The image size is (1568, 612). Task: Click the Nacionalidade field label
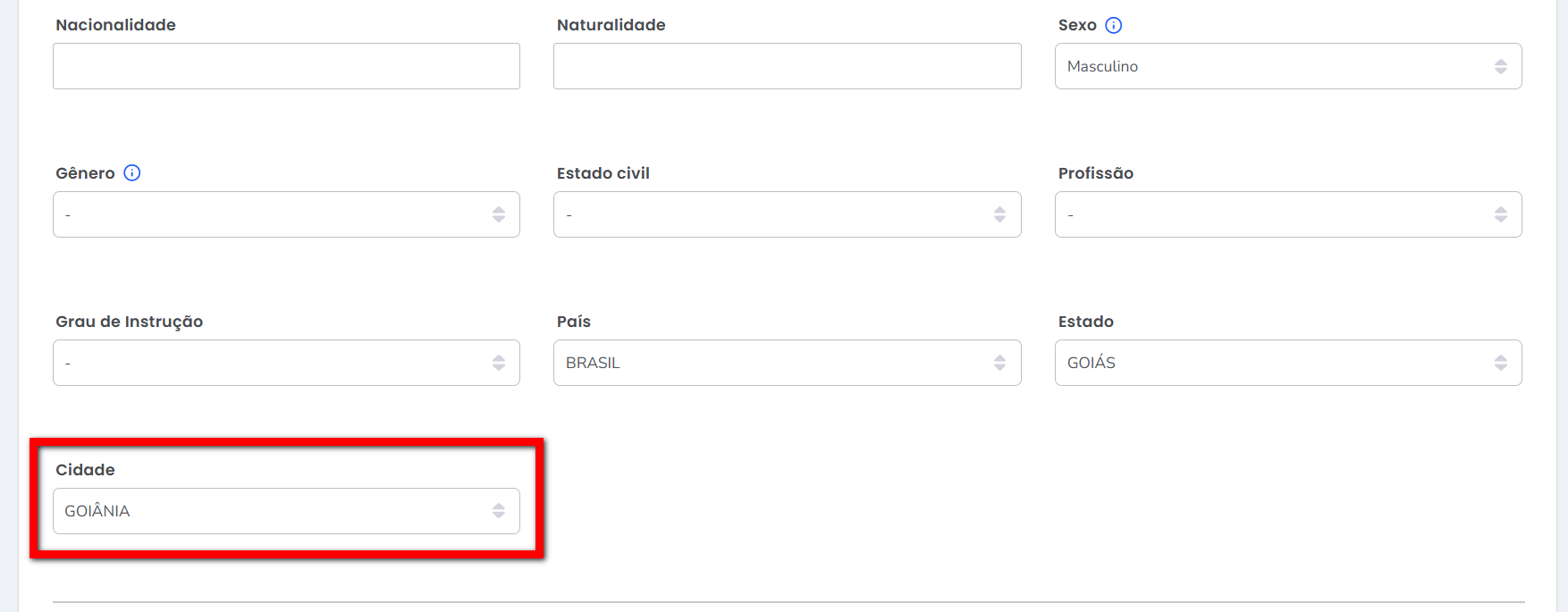115,25
